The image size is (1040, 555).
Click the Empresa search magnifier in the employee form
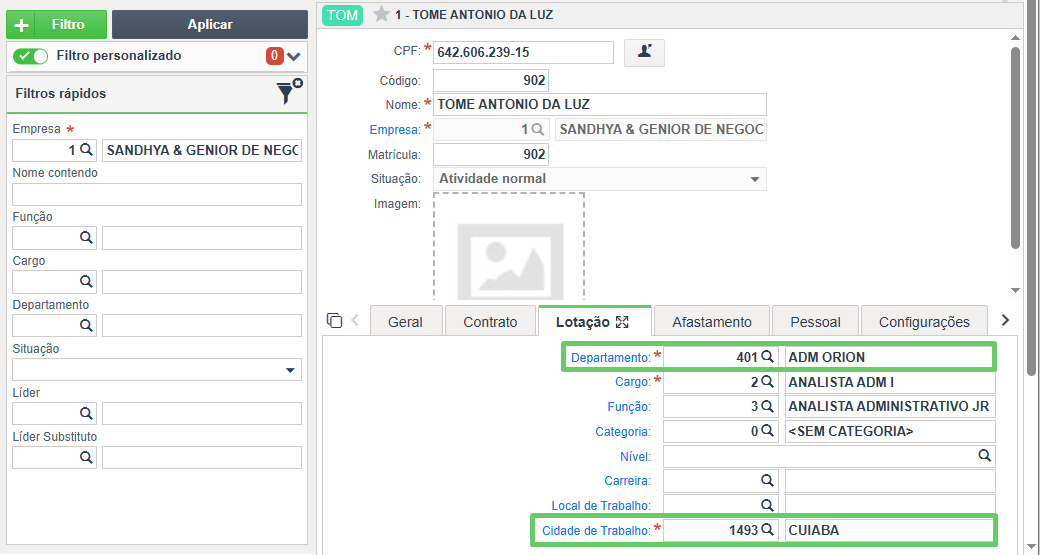click(x=538, y=129)
